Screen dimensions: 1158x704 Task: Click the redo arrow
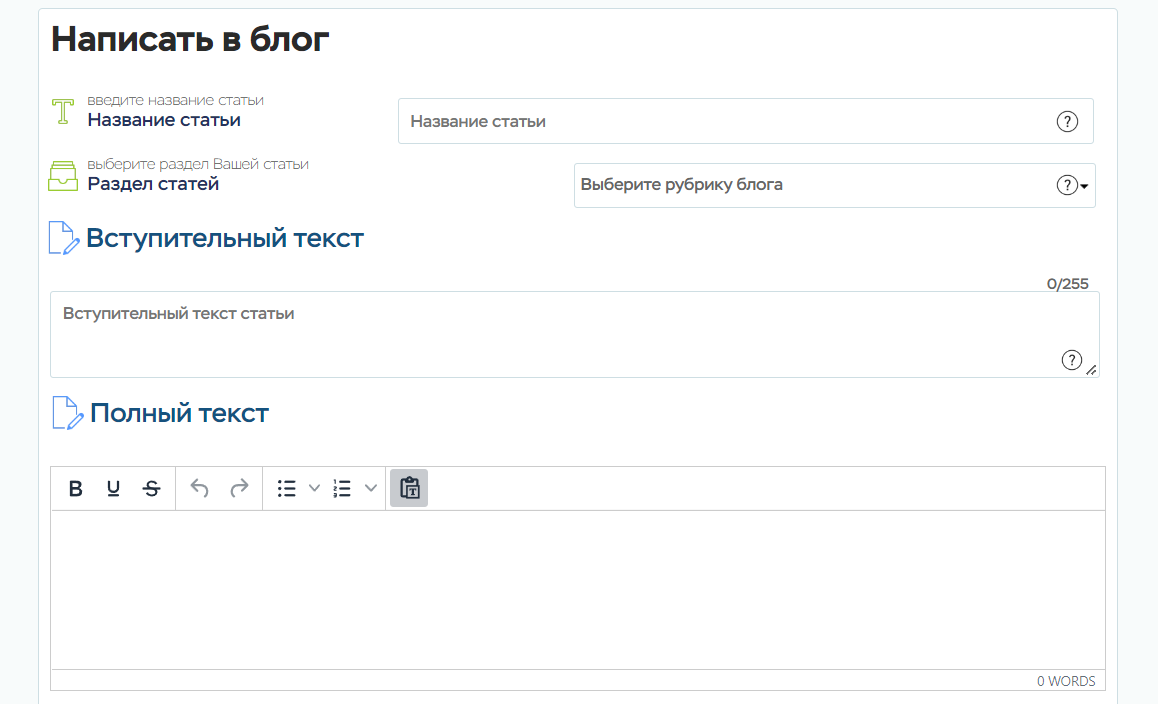pyautogui.click(x=239, y=489)
